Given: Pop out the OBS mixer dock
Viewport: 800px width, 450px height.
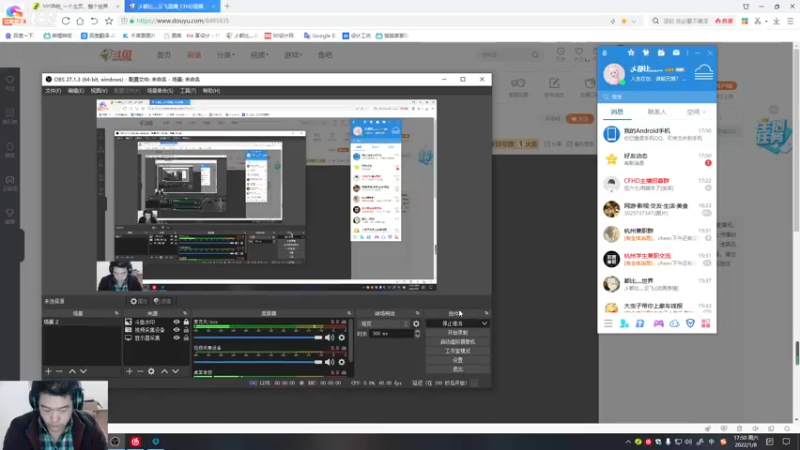Looking at the screenshot, I should pyautogui.click(x=349, y=313).
